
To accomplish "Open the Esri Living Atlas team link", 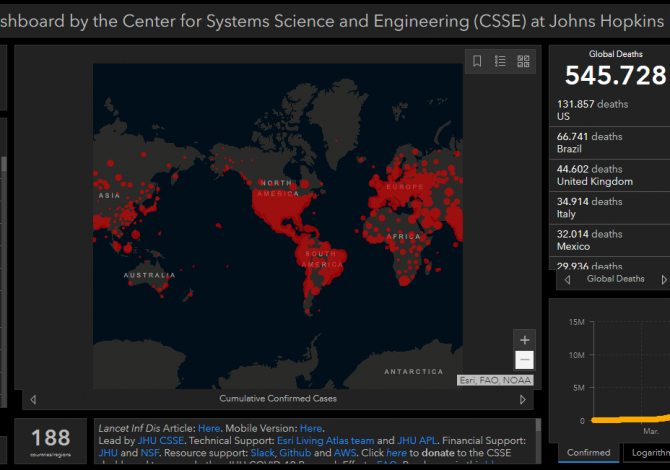I will tap(326, 441).
